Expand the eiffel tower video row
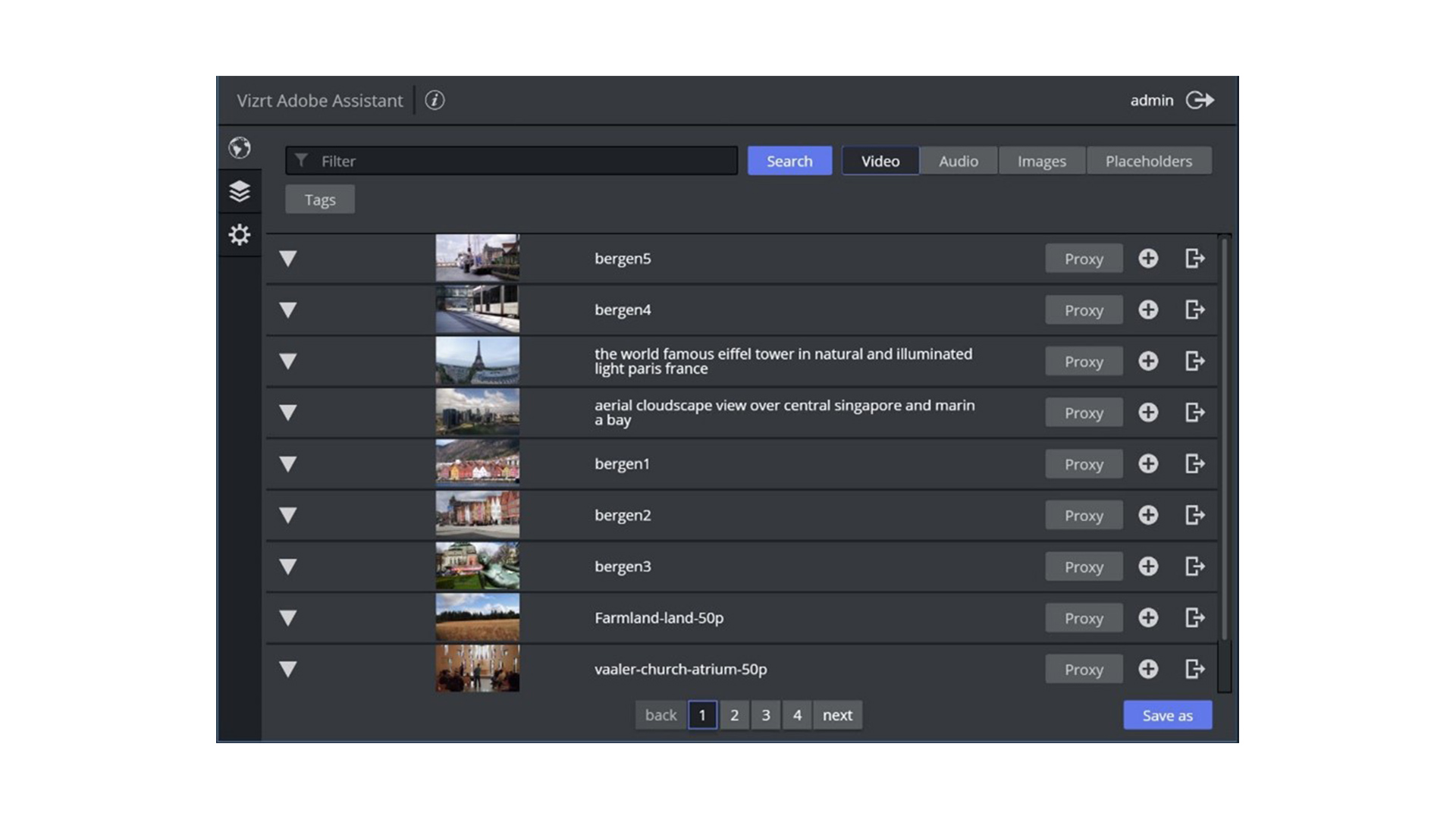 (287, 361)
